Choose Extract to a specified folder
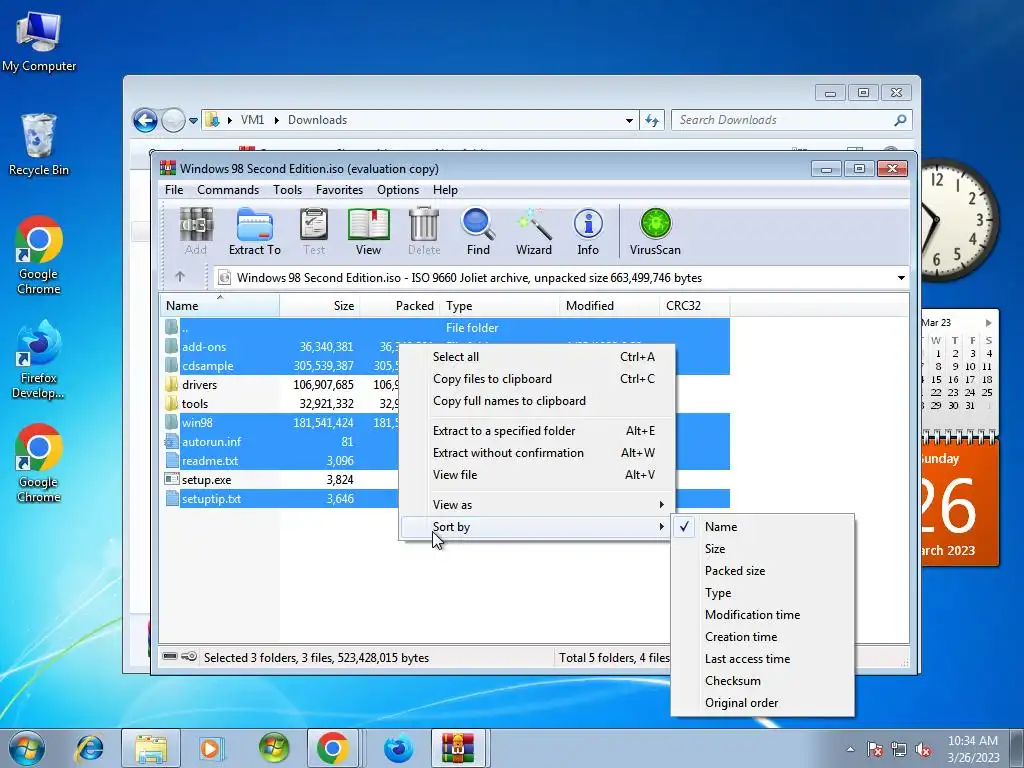Screen dimensions: 1024x768 point(536,431)
